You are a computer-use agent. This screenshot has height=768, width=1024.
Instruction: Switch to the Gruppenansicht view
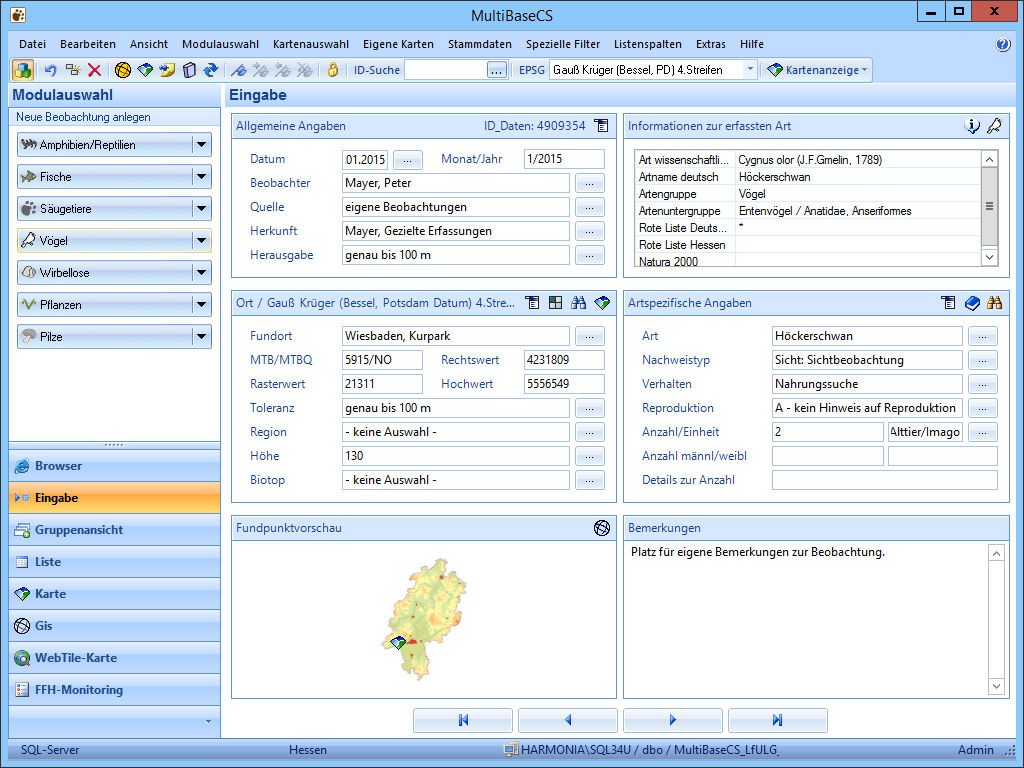(x=114, y=530)
